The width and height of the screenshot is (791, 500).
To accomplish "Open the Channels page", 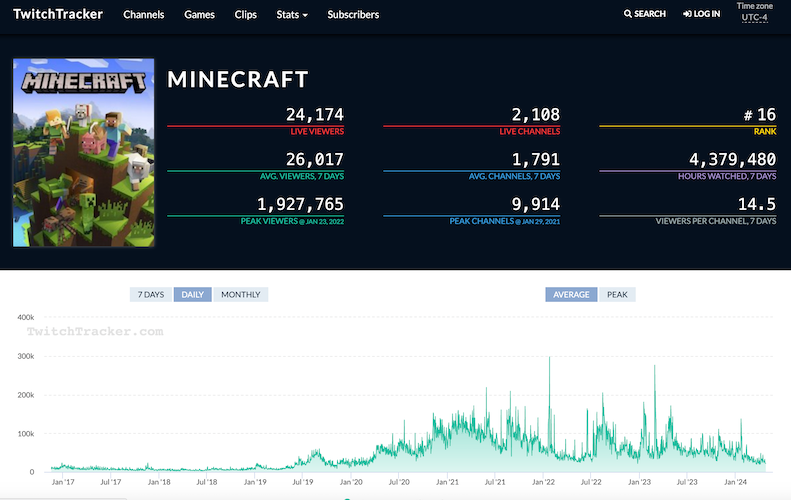I will [143, 15].
